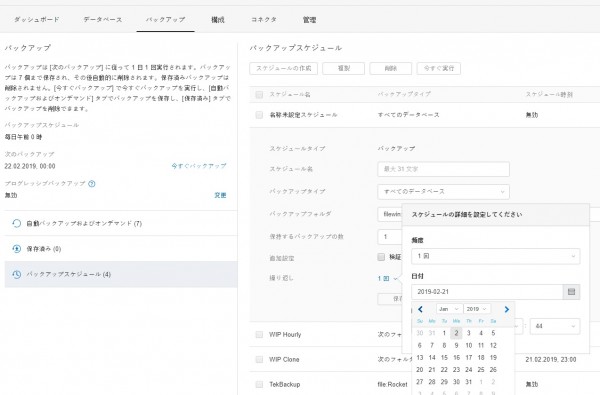Open the バックアップタイプ dropdown
Viewport: 600px width, 395px height.
click(x=443, y=192)
